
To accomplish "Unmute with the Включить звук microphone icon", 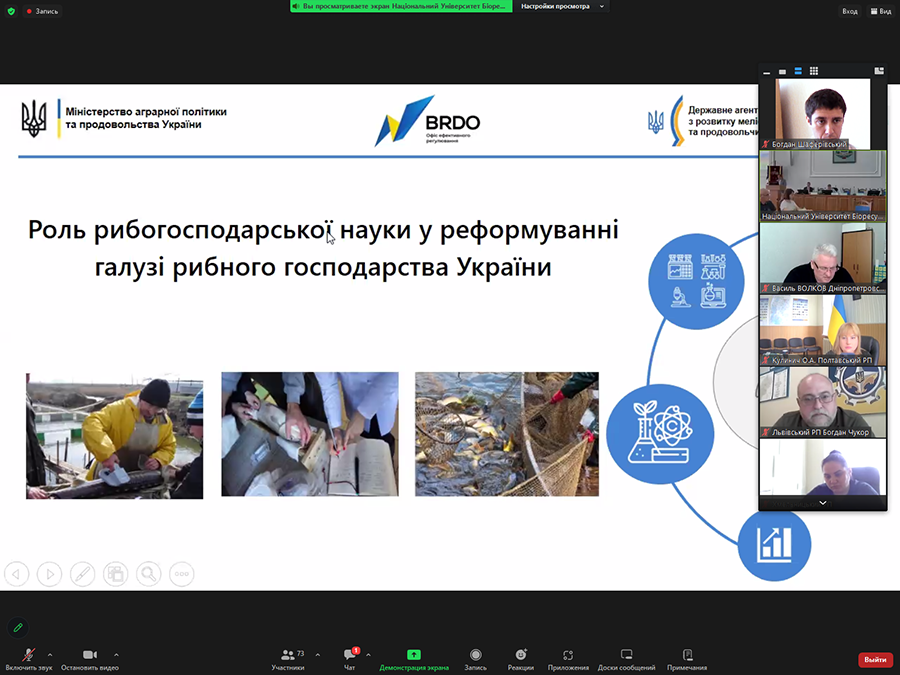I will point(29,659).
